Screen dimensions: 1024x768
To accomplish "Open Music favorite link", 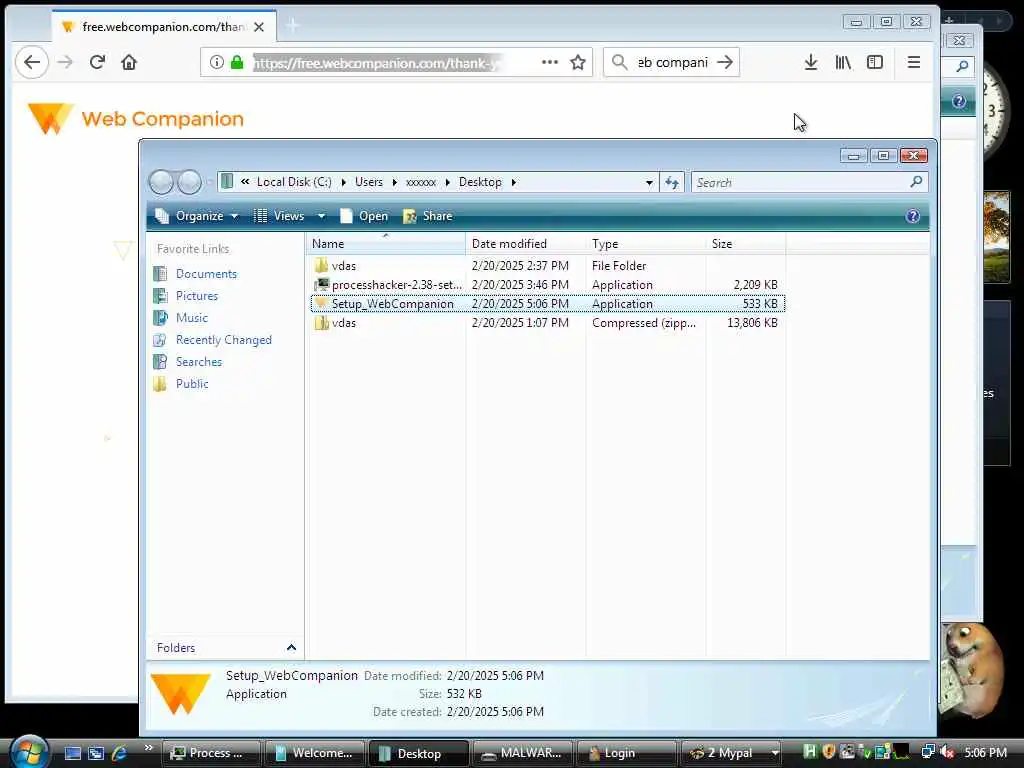I will click(191, 318).
